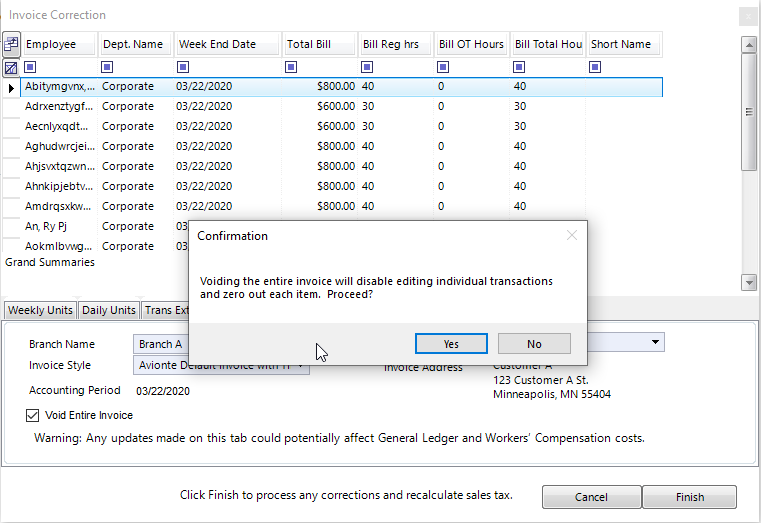Open Bill OT Hours filter operator icon
Image resolution: width=761 pixels, height=523 pixels.
coord(443,67)
